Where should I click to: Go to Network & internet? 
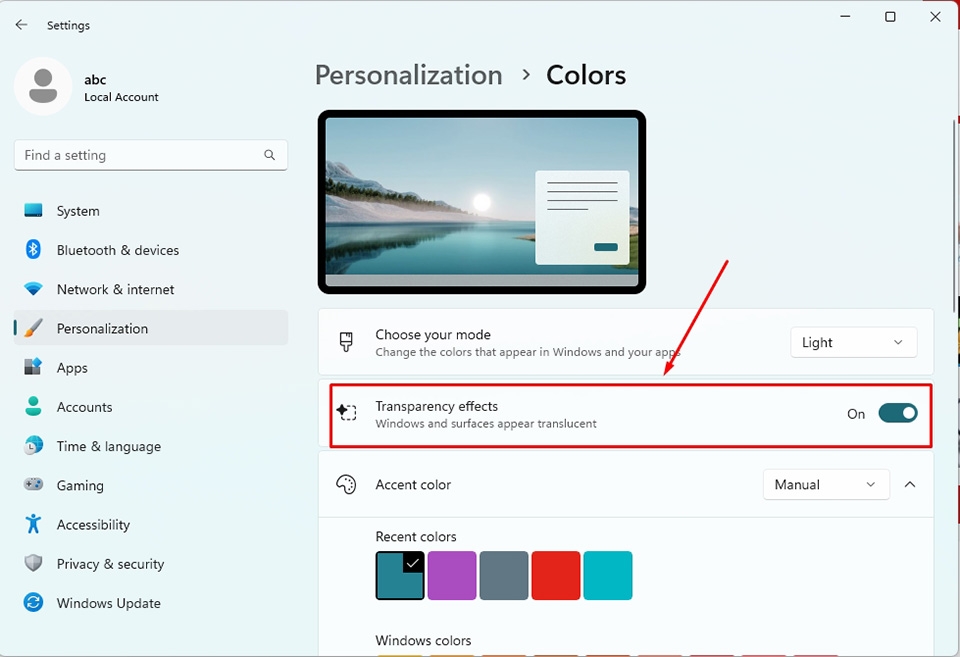click(151, 289)
